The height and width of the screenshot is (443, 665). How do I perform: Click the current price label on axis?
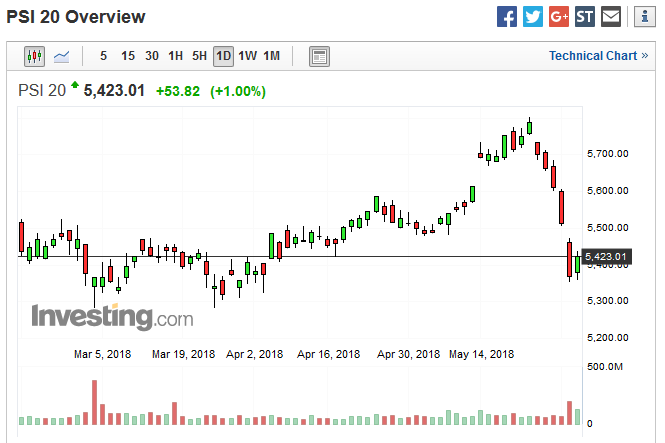tap(606, 256)
